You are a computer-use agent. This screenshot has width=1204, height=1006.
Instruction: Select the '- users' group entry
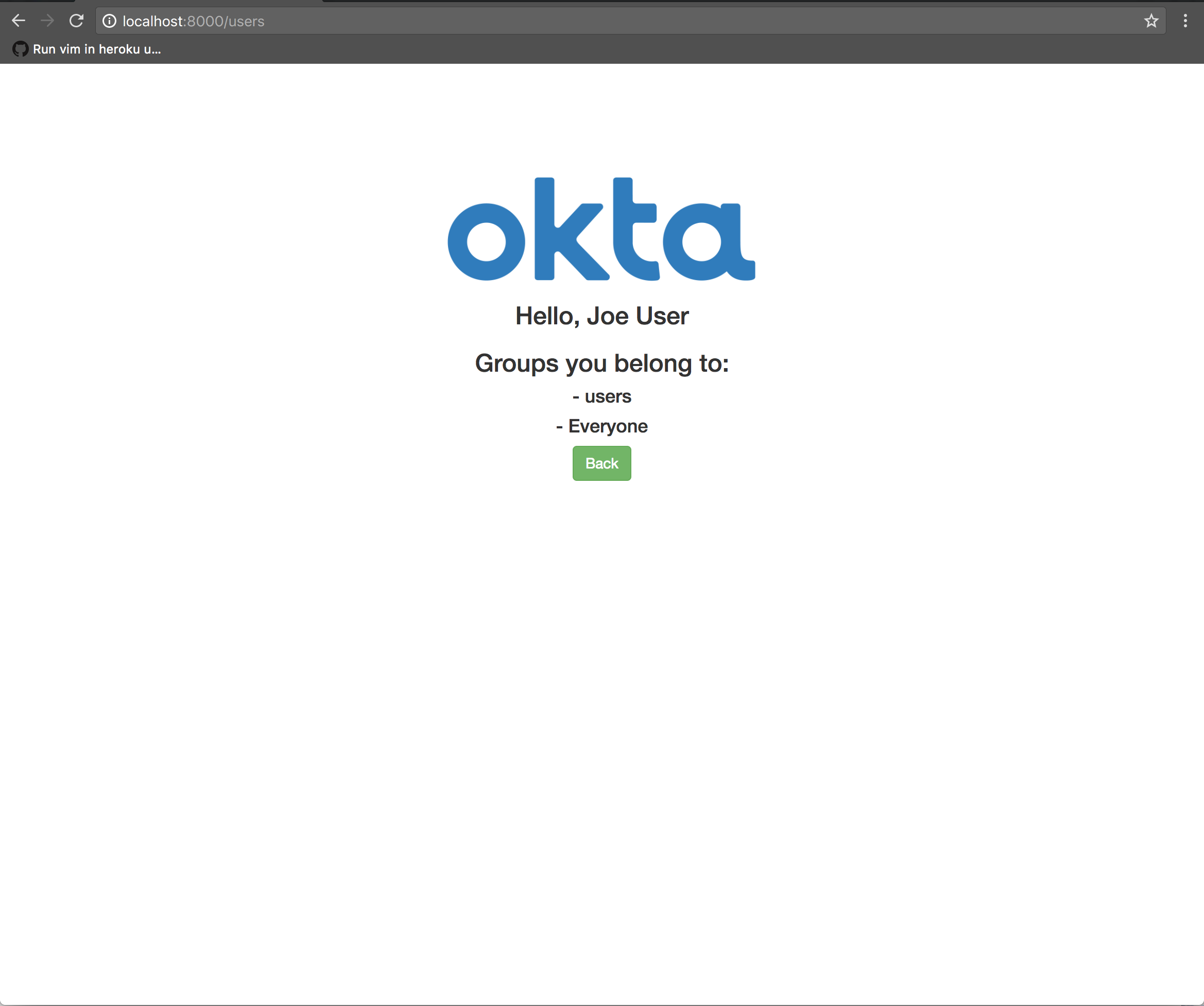tap(601, 396)
